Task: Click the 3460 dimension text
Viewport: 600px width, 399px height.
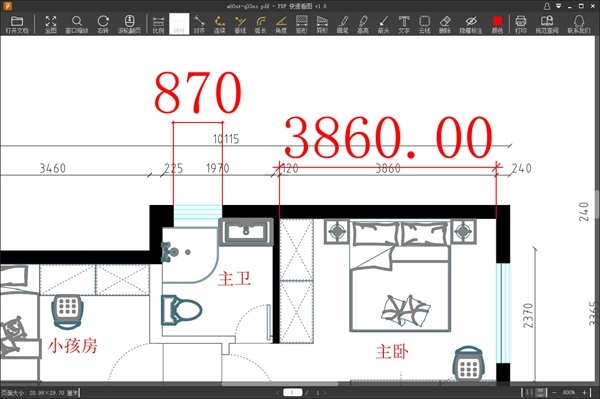Action: [53, 168]
